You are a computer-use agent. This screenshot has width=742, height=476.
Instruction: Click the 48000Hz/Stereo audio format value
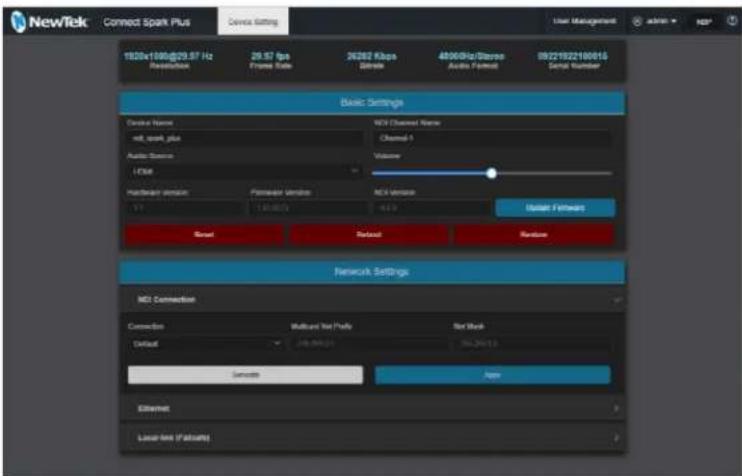tap(472, 56)
